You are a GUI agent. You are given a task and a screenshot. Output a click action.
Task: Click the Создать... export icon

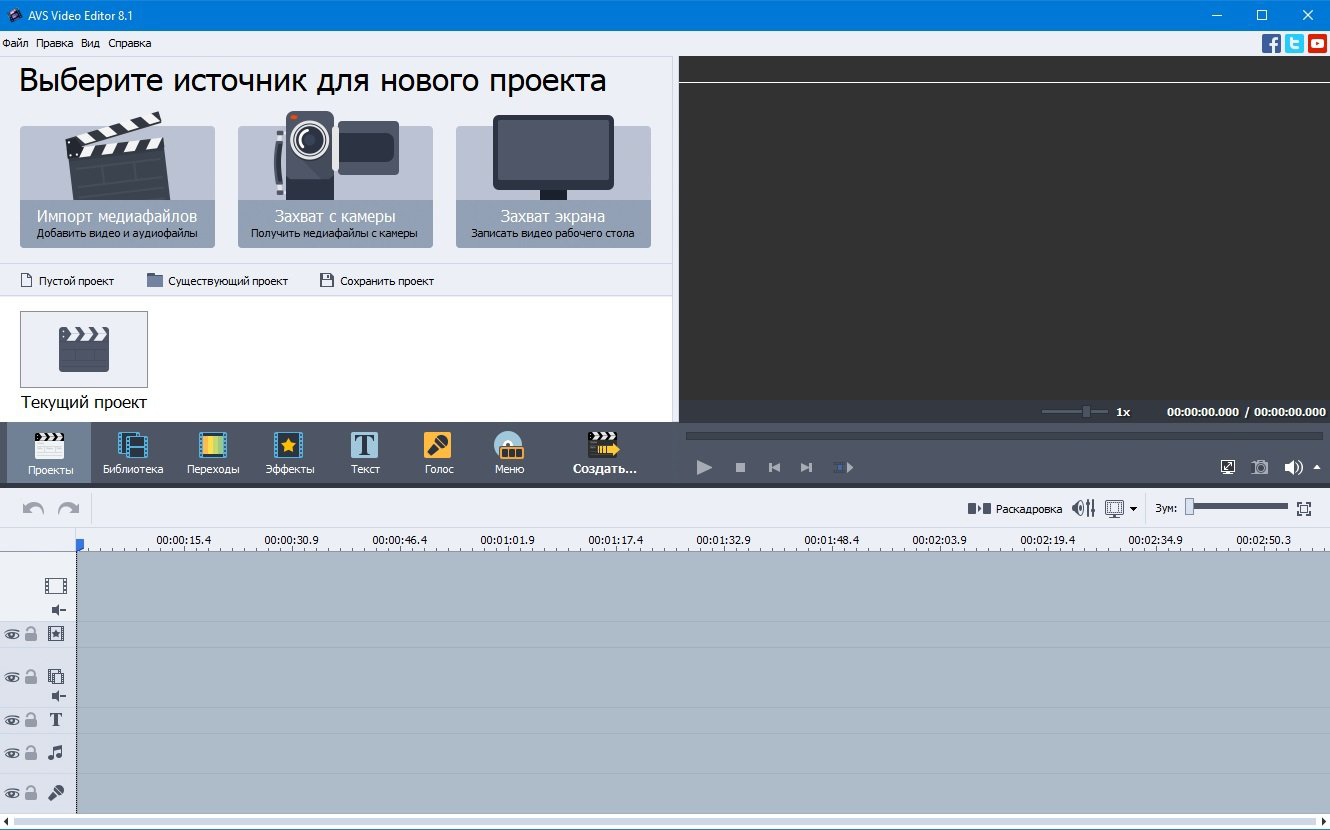click(x=606, y=452)
